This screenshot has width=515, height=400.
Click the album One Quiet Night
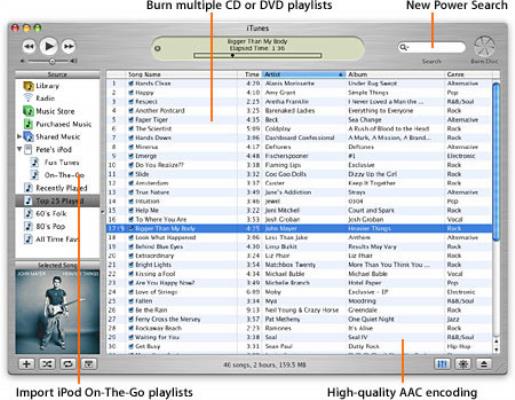(371, 319)
